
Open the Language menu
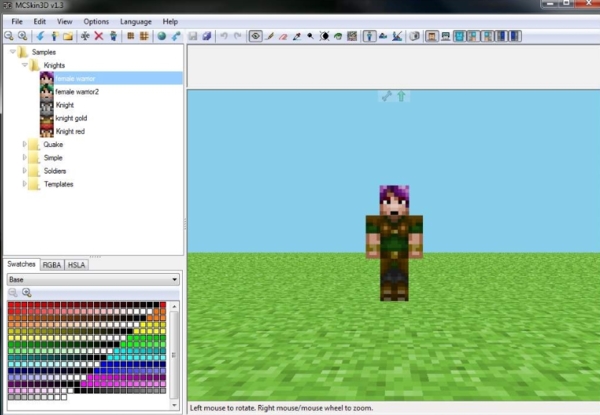coord(136,22)
